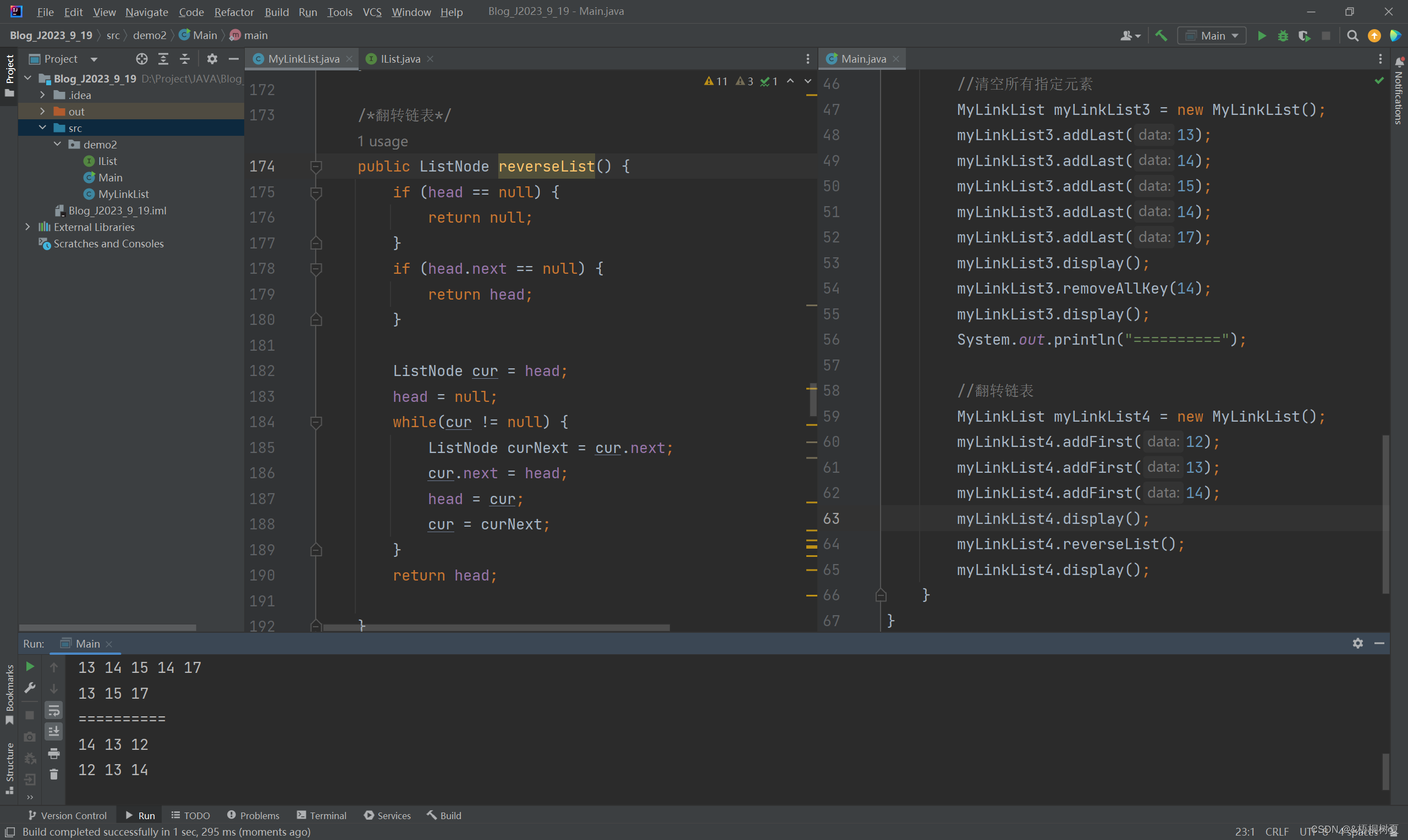Image resolution: width=1408 pixels, height=840 pixels.
Task: Click Run console vertical scrollbar
Action: point(1385,771)
